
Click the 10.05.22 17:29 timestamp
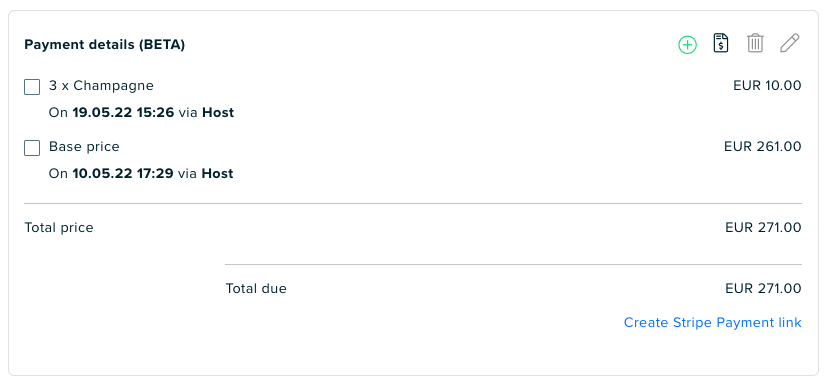click(x=123, y=174)
